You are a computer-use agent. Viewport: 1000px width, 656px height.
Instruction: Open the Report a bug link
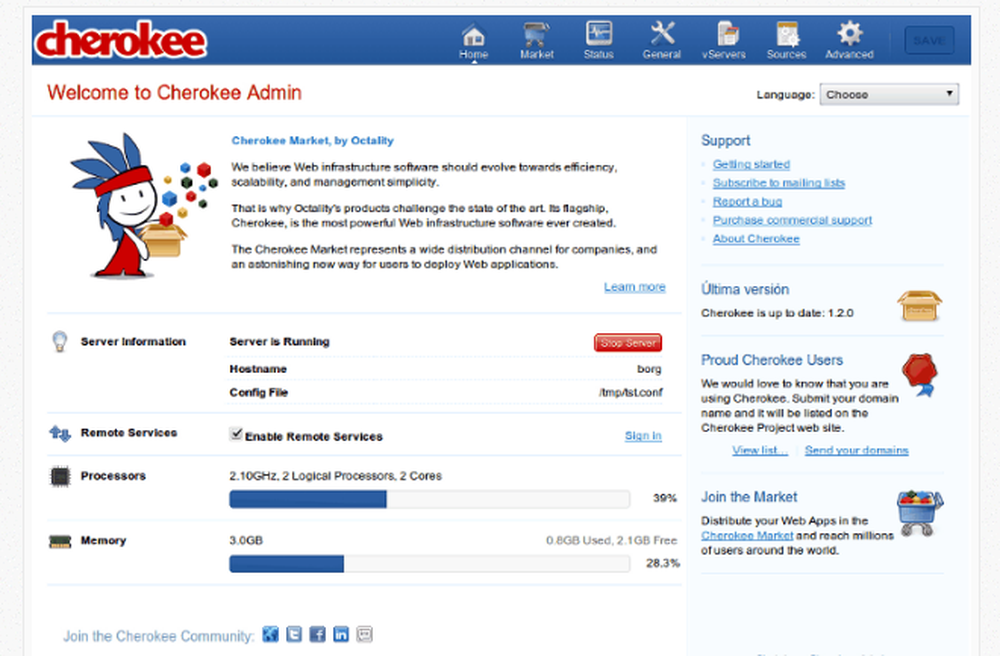point(747,201)
